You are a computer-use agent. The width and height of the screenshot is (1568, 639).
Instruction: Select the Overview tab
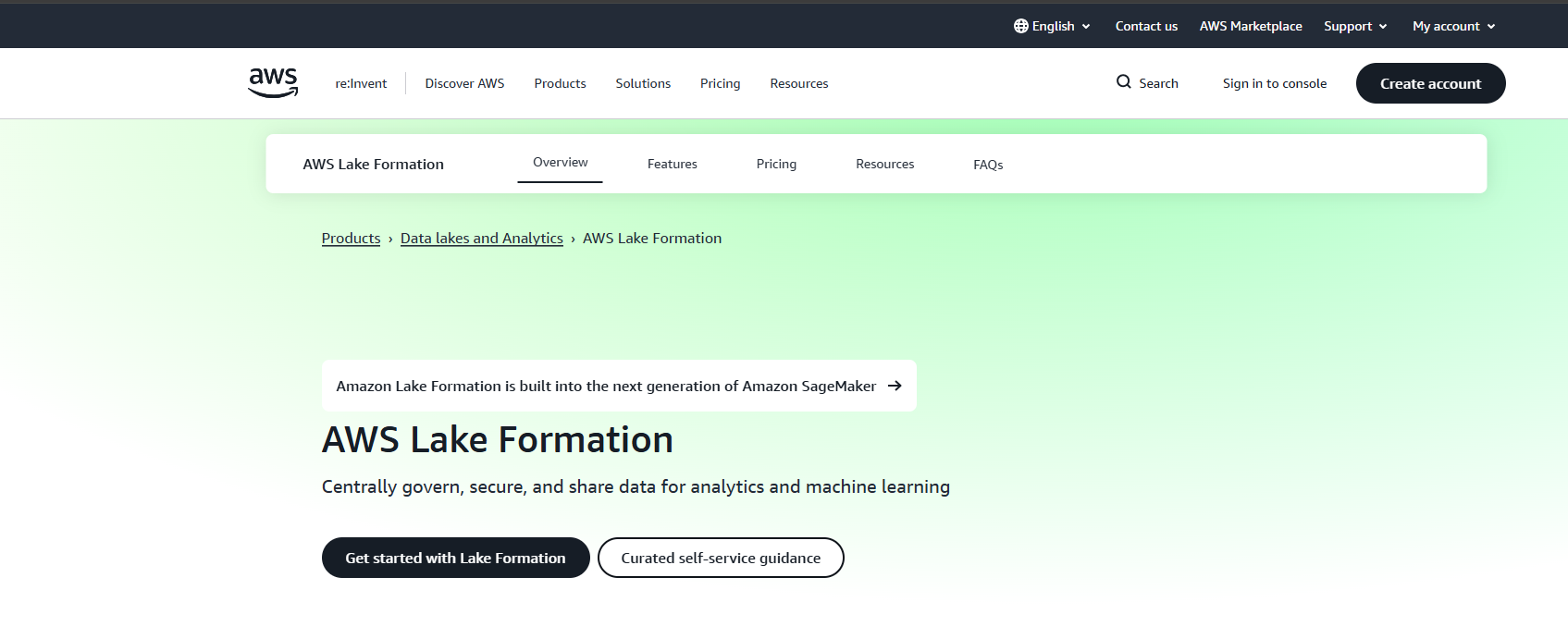(560, 163)
